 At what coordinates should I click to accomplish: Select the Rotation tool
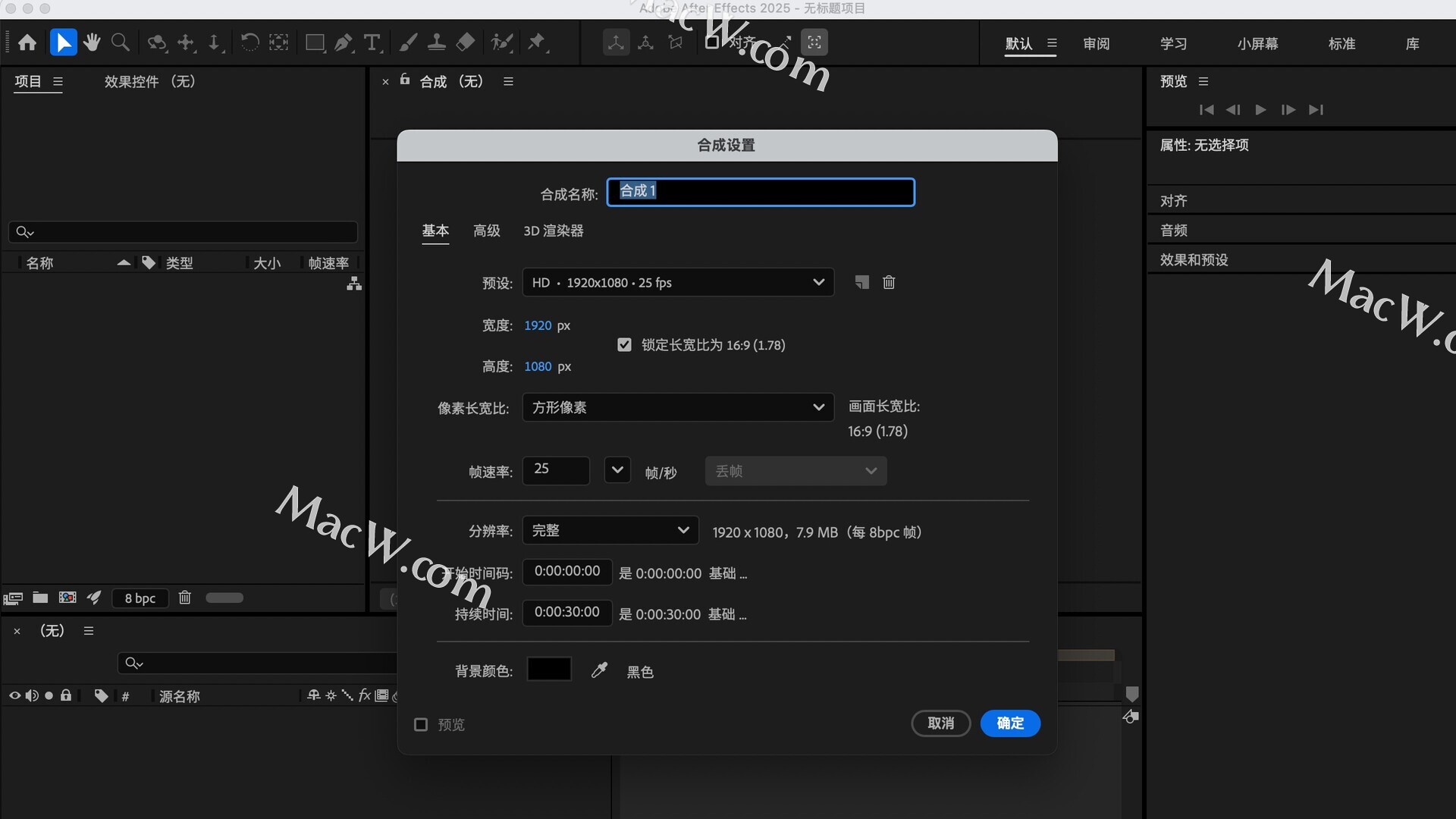(x=249, y=42)
